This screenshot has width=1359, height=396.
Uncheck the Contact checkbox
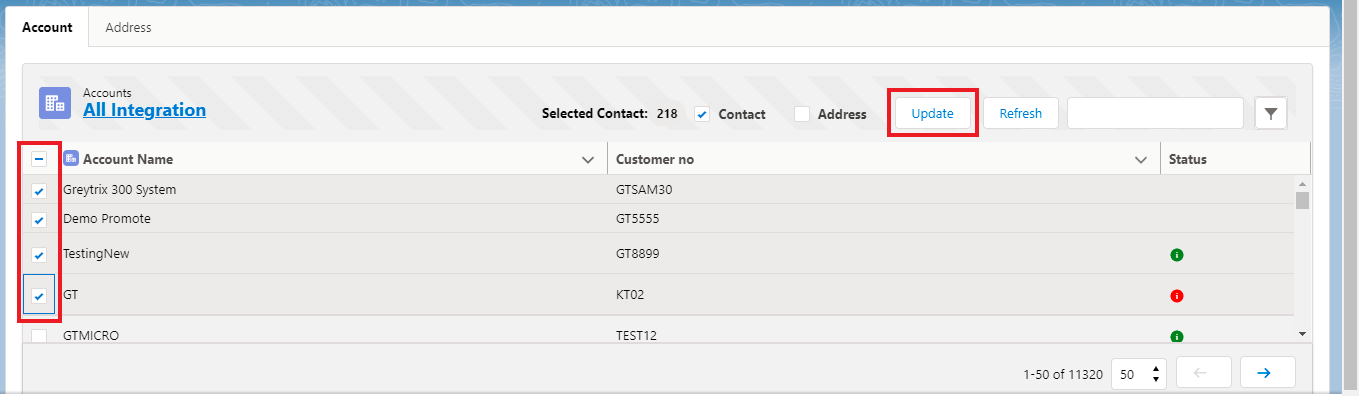tap(702, 114)
